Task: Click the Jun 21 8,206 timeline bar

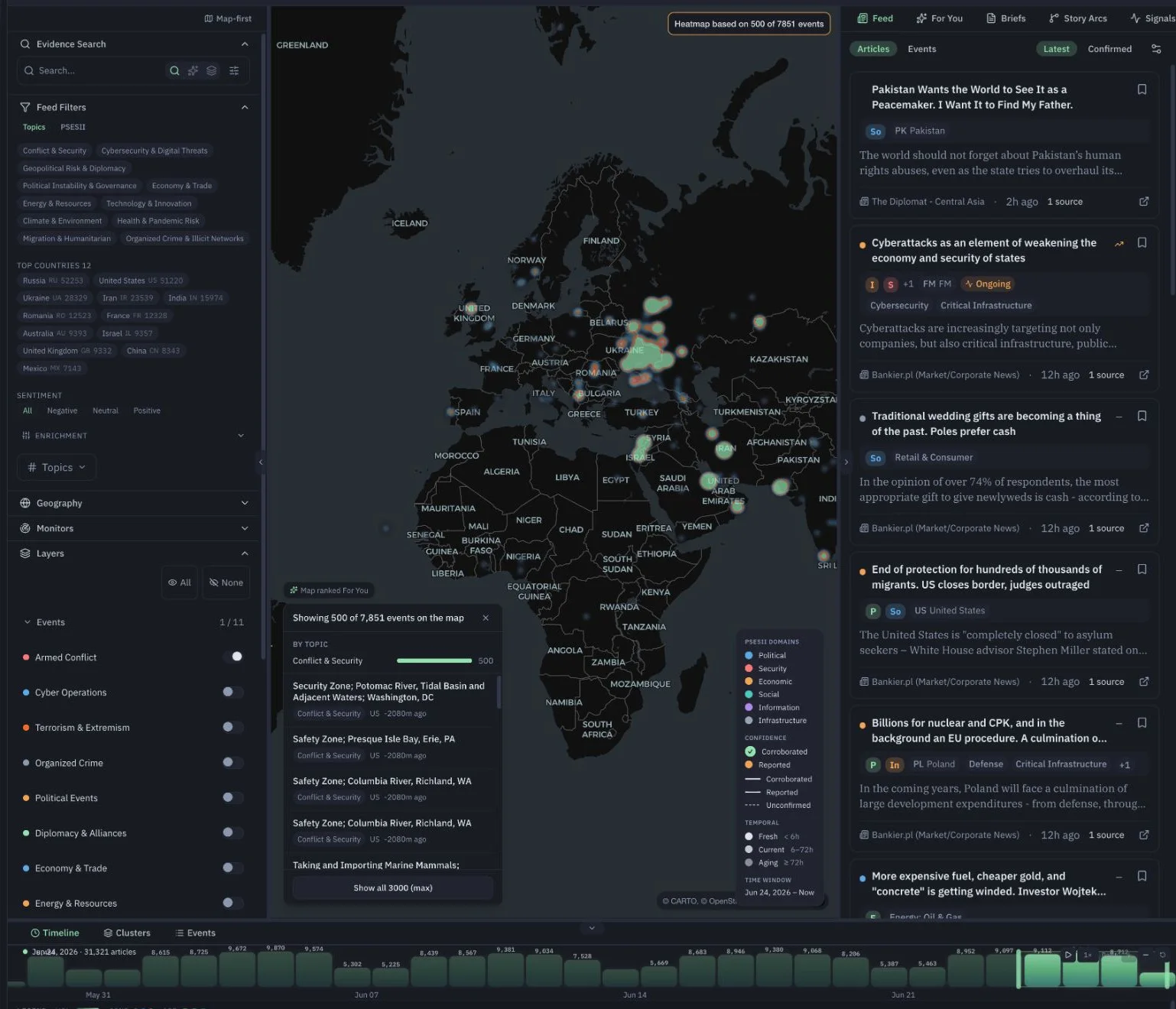Action: click(850, 972)
